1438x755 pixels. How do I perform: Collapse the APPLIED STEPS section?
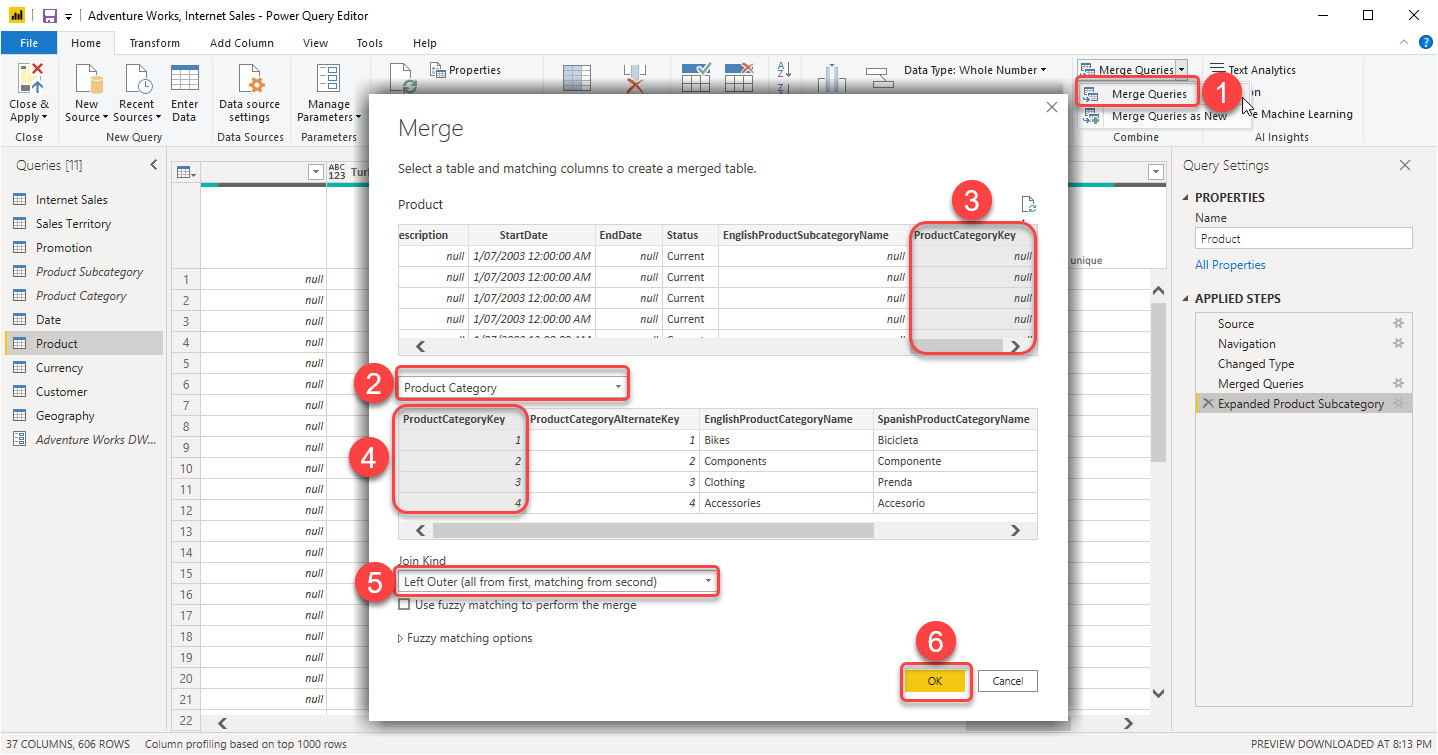[1187, 298]
